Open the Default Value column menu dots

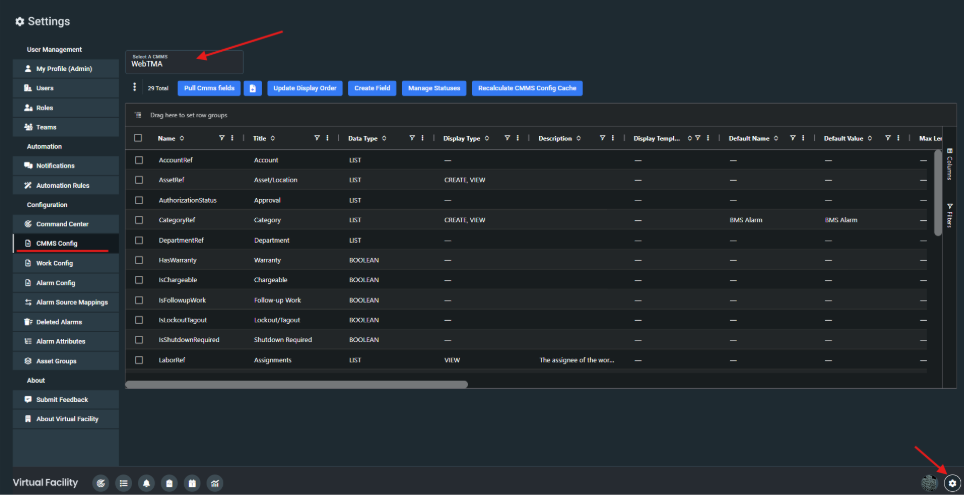point(898,138)
